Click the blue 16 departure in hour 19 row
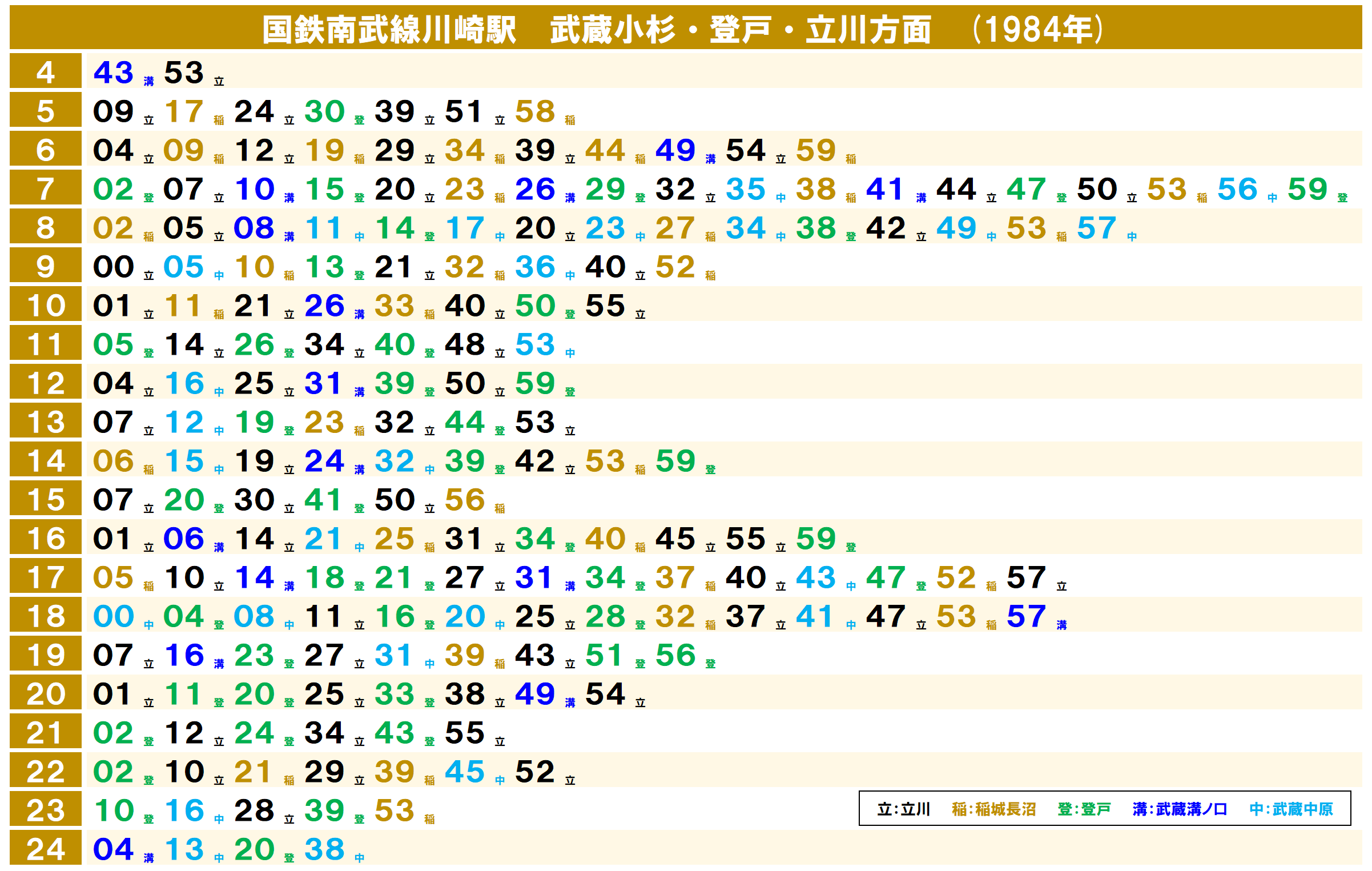 click(184, 655)
